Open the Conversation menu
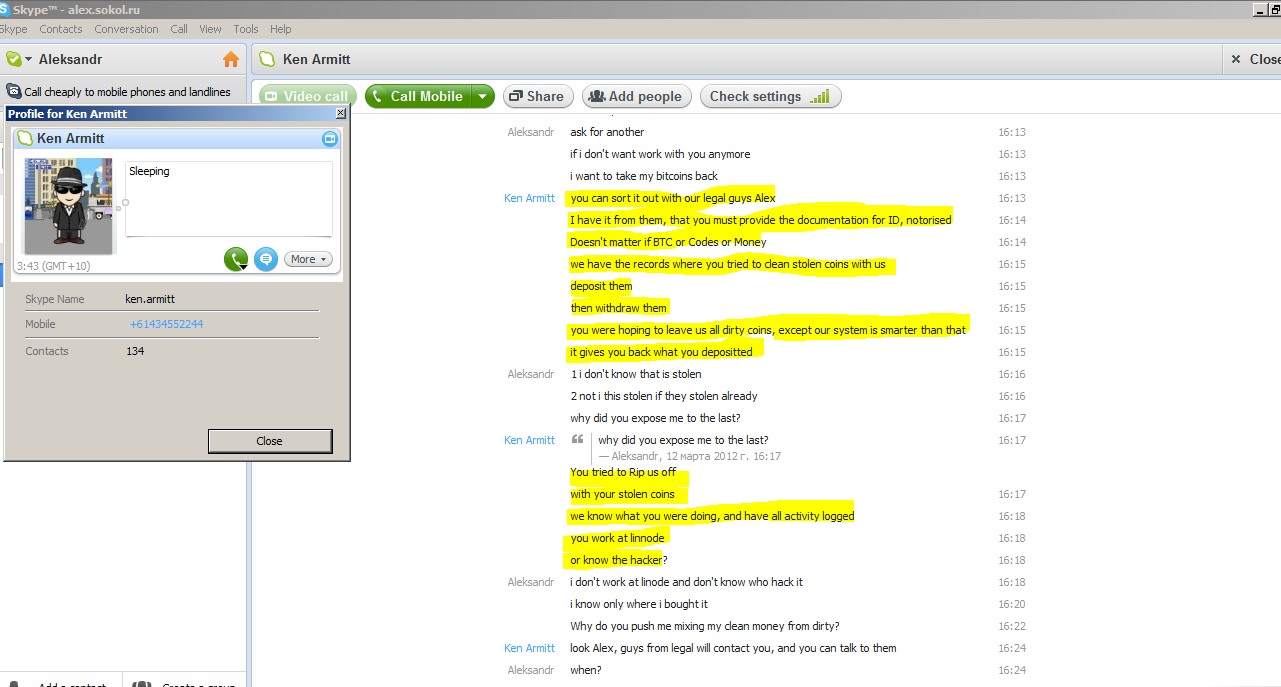 tap(126, 29)
